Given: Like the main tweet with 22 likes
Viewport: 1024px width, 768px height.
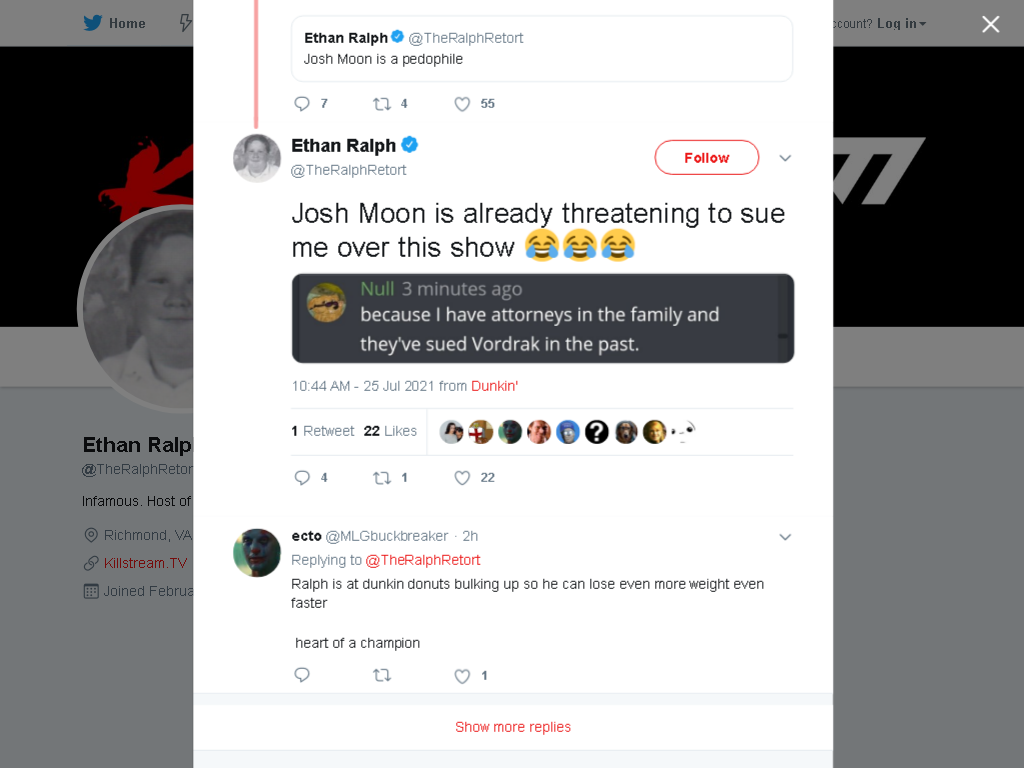Looking at the screenshot, I should pyautogui.click(x=462, y=478).
